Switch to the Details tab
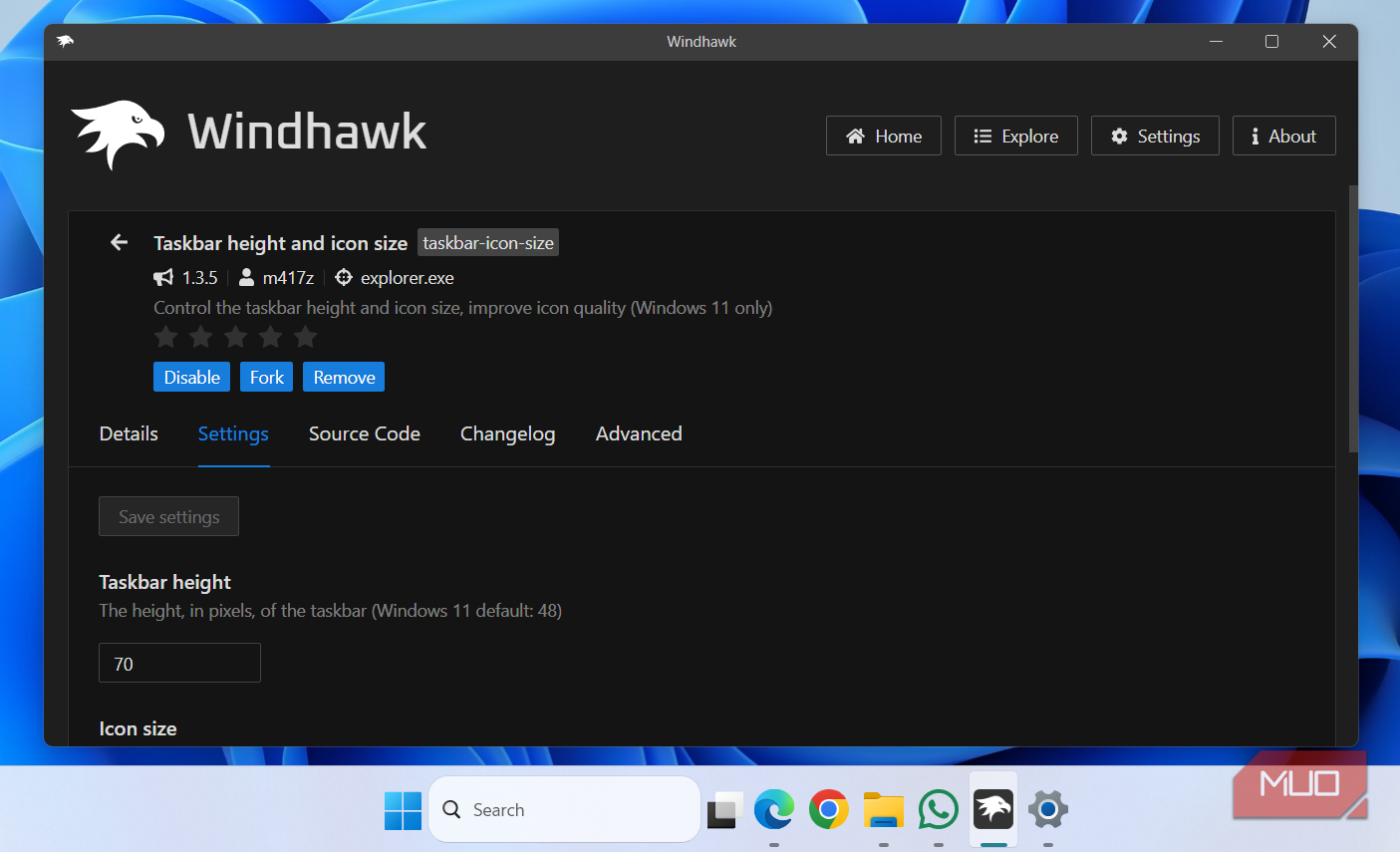This screenshot has width=1400, height=852. [x=129, y=433]
